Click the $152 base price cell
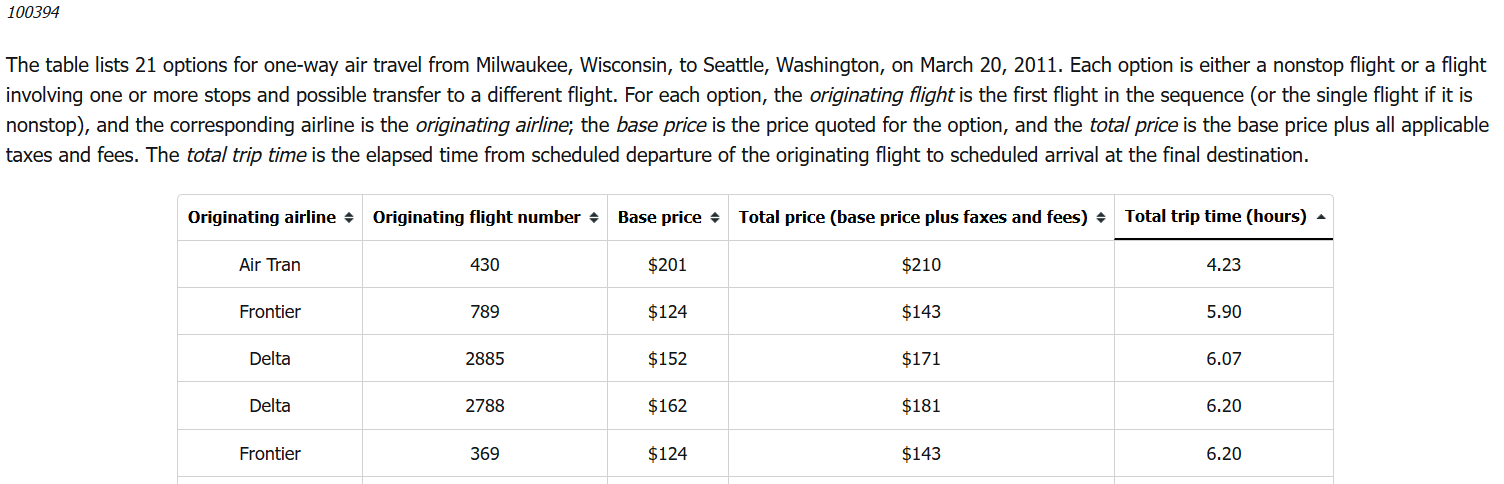This screenshot has height=484, width=1504. (667, 359)
